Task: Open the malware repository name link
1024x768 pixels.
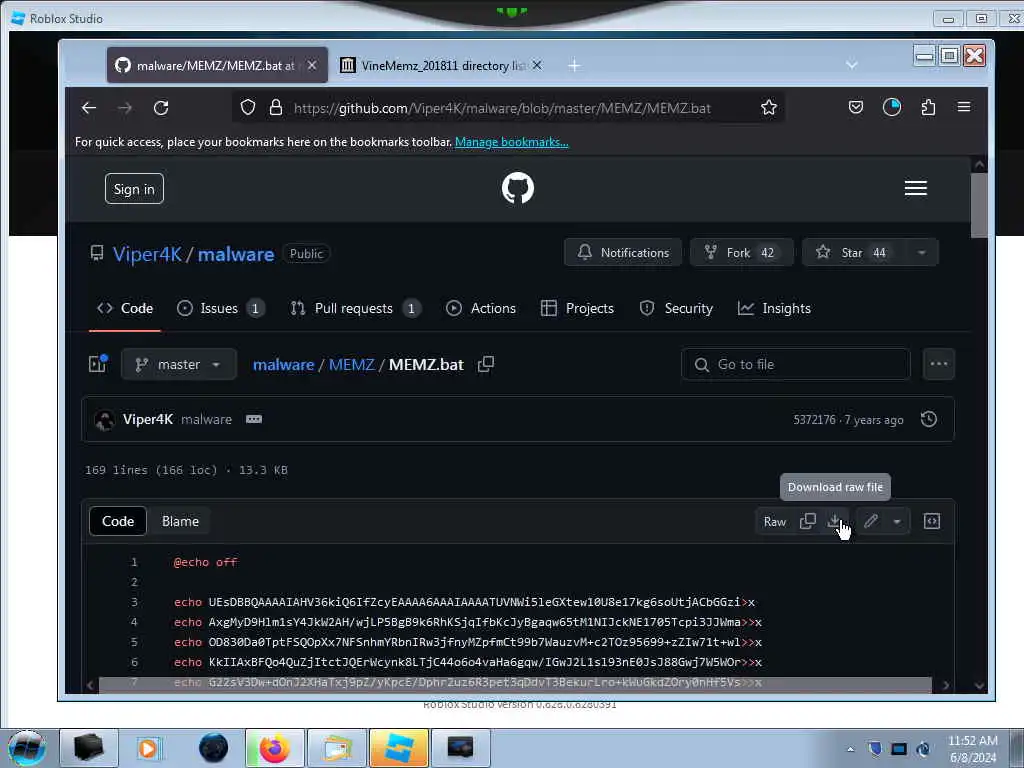Action: click(236, 253)
